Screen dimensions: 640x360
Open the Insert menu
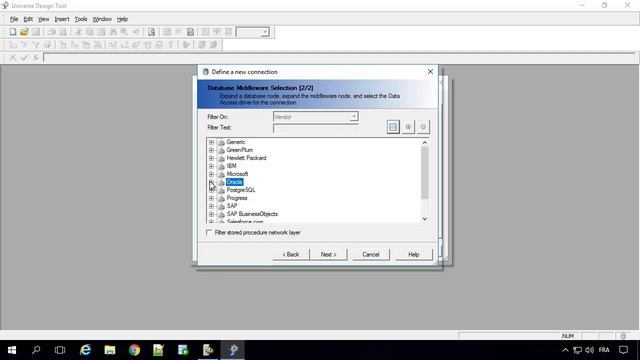(62, 19)
